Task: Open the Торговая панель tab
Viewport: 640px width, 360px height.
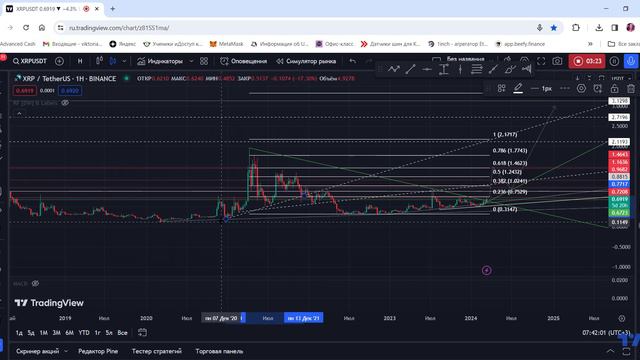Action: [219, 351]
